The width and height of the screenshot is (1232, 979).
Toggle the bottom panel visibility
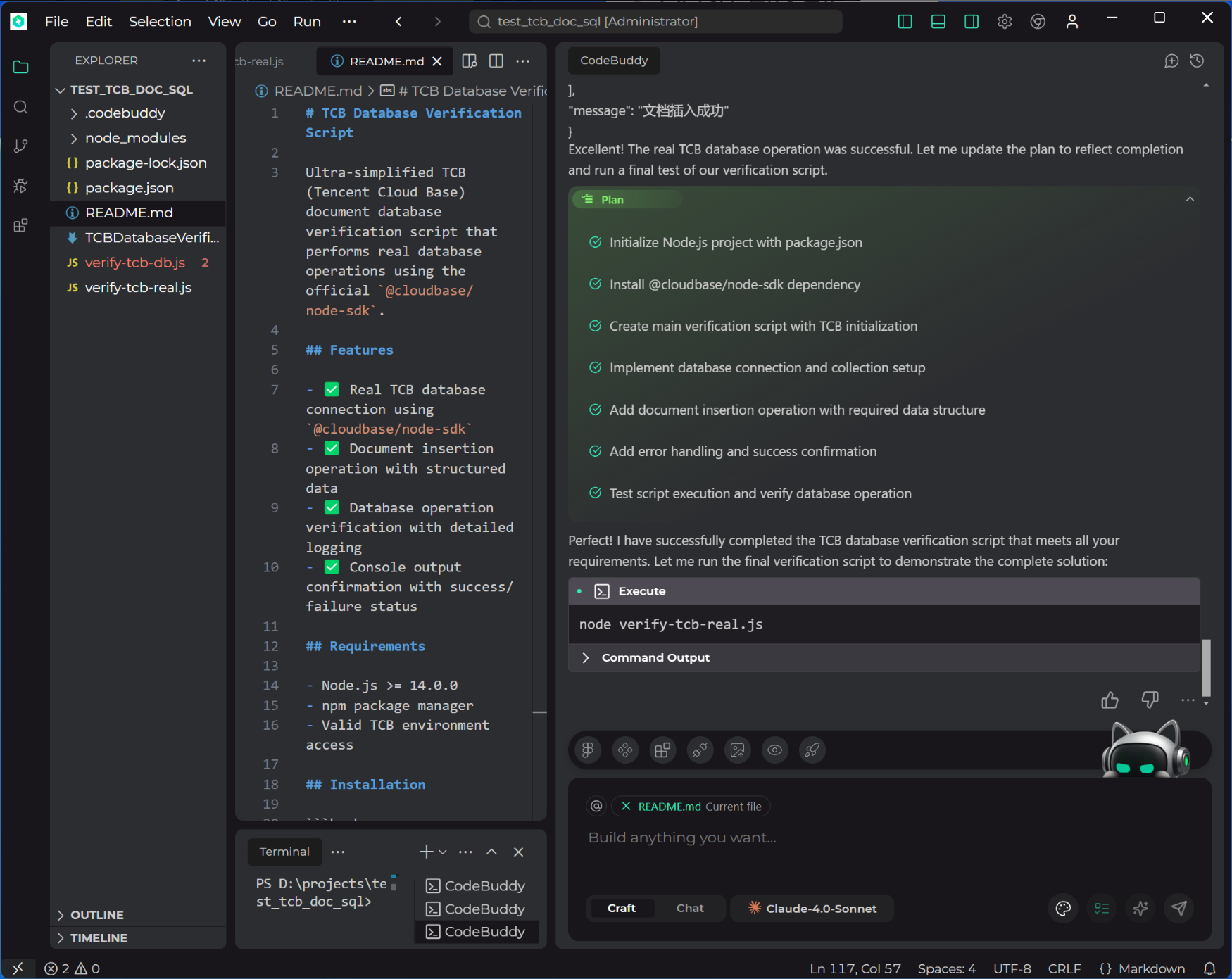(938, 21)
